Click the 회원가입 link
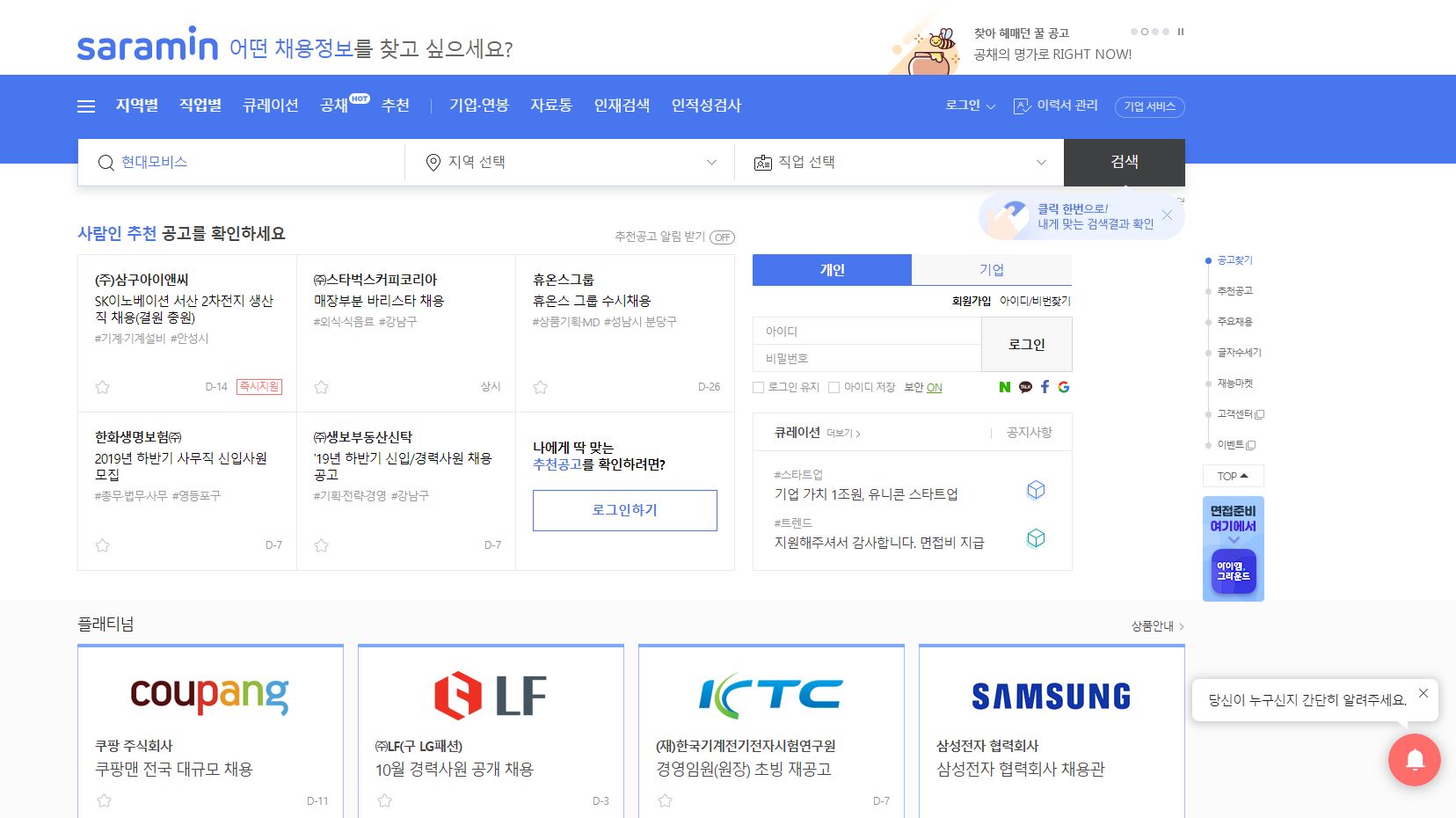This screenshot has width=1456, height=818. click(x=972, y=301)
